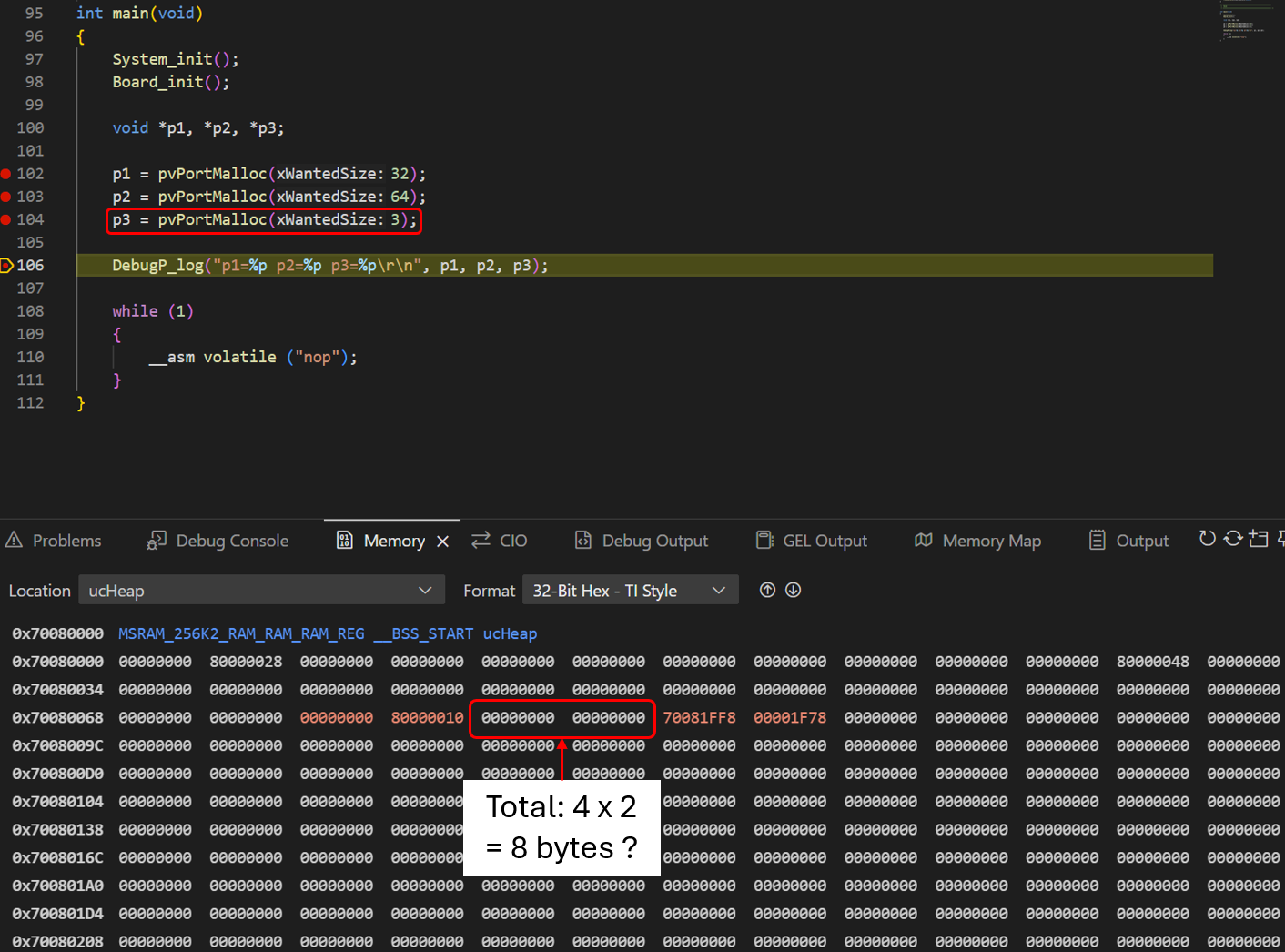Click the new memory view icon
This screenshot has width=1285, height=952.
(1258, 539)
